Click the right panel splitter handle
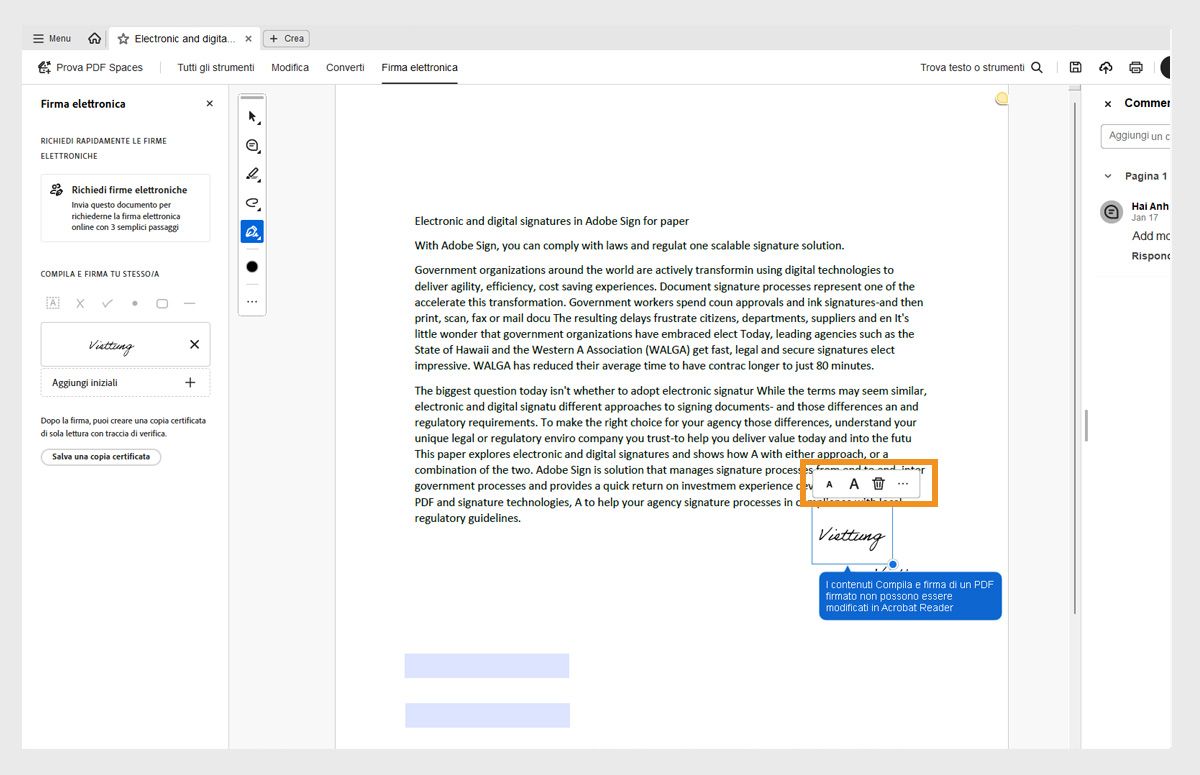The width and height of the screenshot is (1200, 775). [1086, 426]
